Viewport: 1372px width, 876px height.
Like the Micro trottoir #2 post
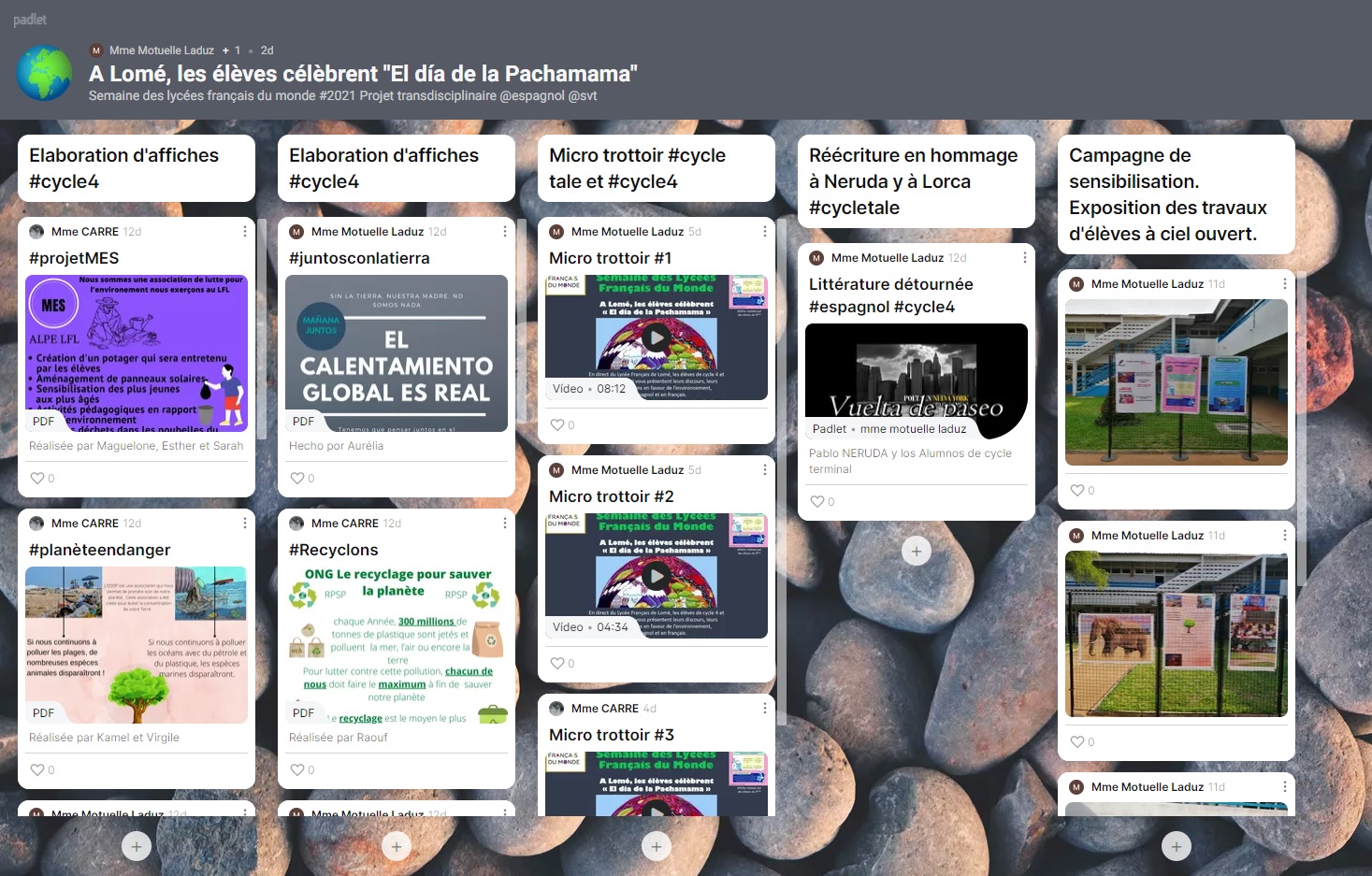(557, 663)
